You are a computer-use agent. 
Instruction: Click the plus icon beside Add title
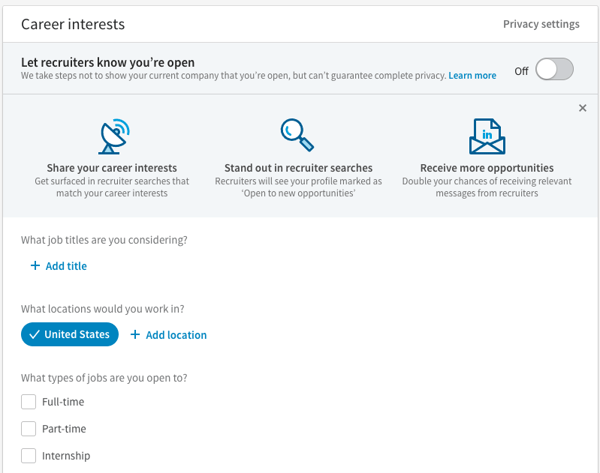[x=35, y=266]
